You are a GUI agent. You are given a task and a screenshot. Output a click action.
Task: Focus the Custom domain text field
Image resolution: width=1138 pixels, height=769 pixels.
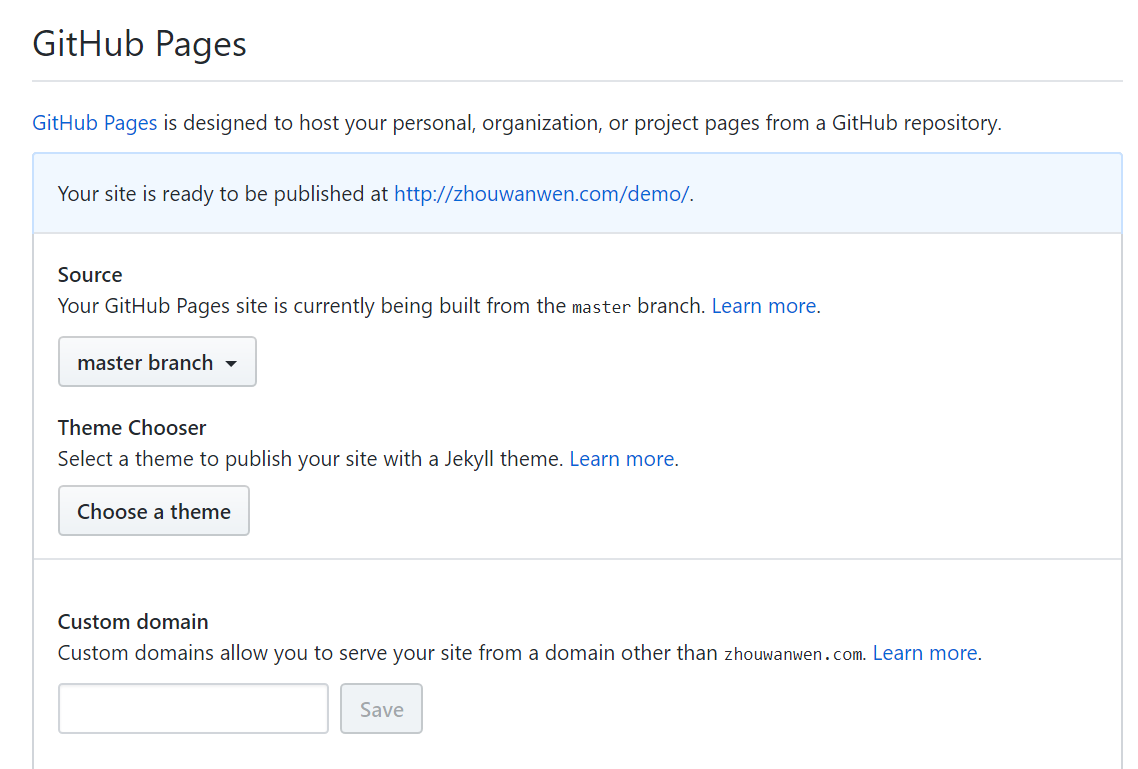pos(193,709)
